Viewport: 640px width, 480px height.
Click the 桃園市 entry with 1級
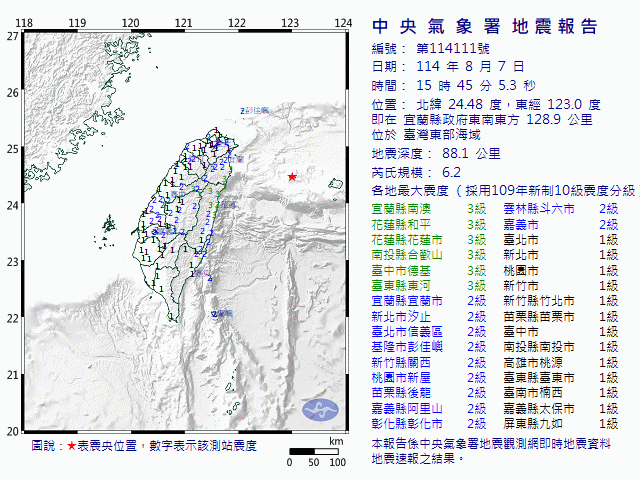[521, 271]
